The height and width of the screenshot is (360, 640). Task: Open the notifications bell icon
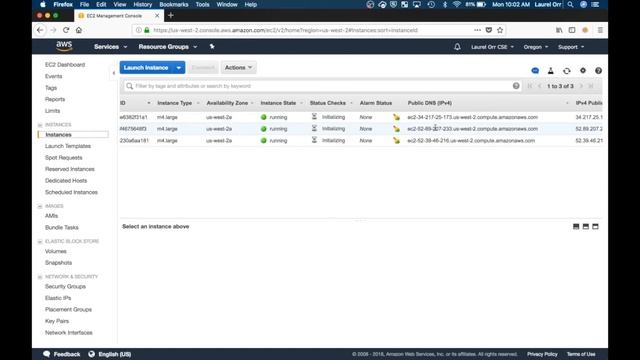click(x=457, y=47)
